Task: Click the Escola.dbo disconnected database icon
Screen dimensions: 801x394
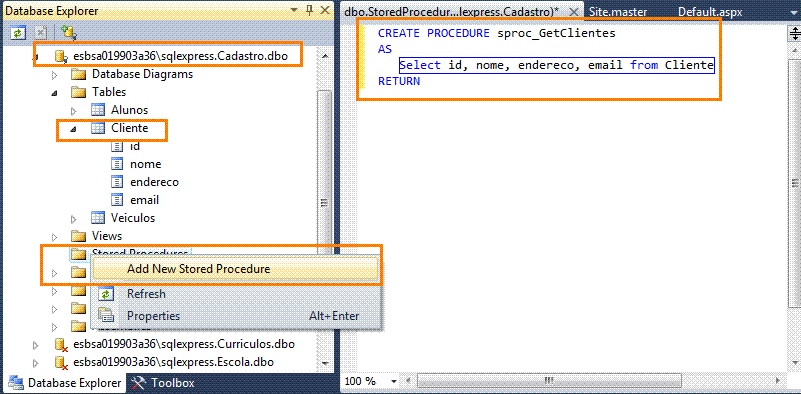Action: pos(62,362)
